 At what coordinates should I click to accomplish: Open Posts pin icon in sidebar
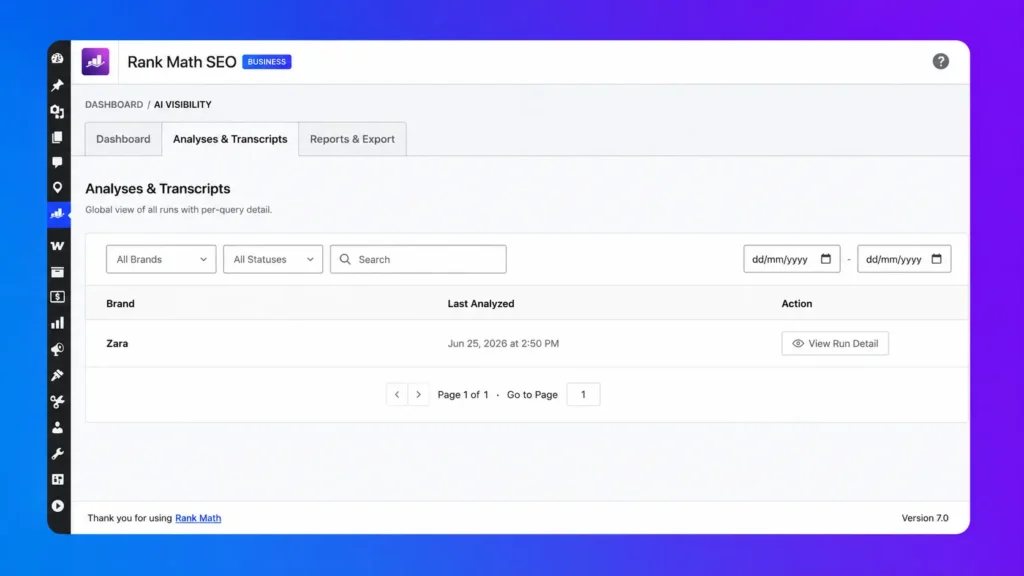57,86
